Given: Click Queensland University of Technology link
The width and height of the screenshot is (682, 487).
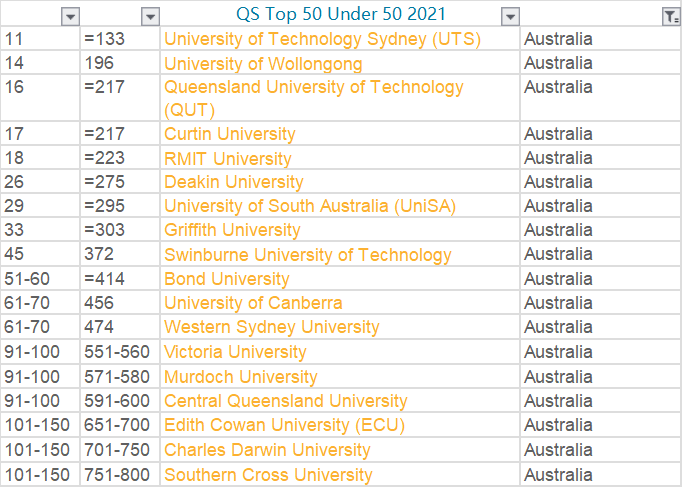Looking at the screenshot, I should tap(313, 88).
